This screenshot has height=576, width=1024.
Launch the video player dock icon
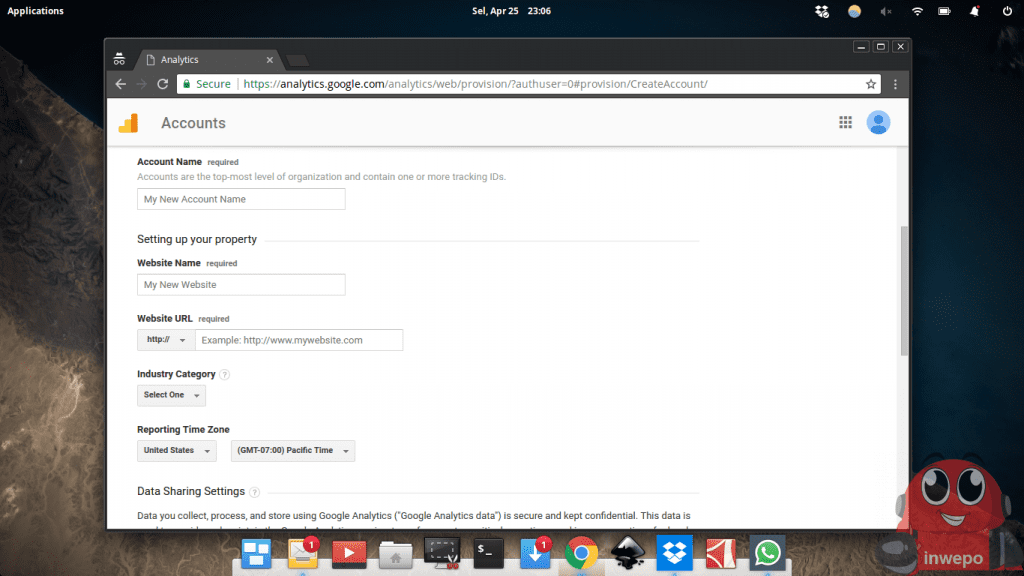pos(349,554)
